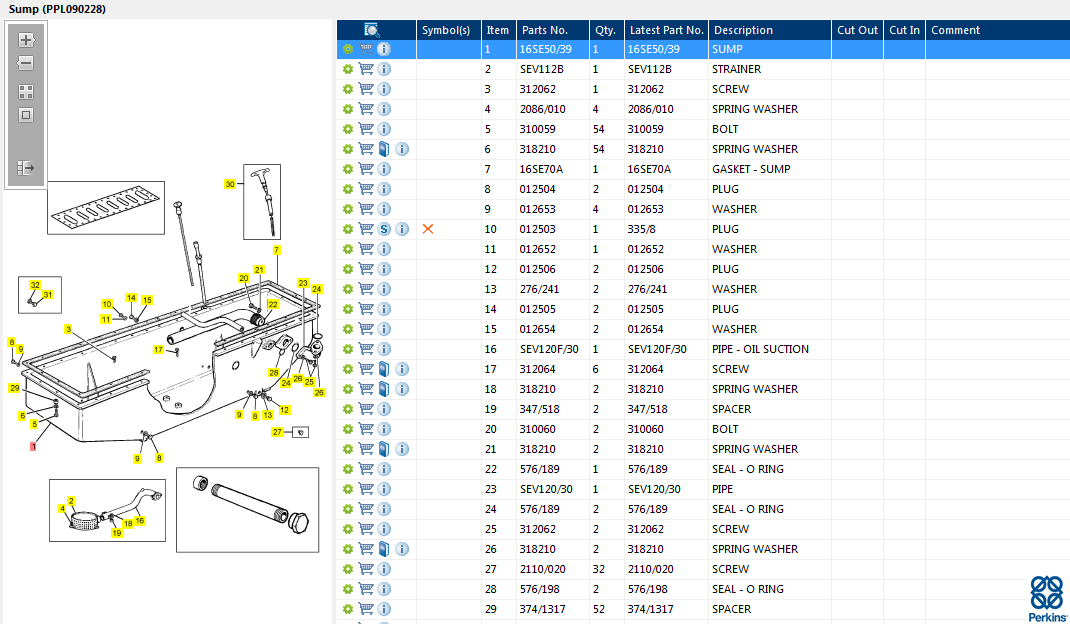Screen dimensions: 1070x624
Task: Click callout 30 on the diagram
Action: coord(230,184)
